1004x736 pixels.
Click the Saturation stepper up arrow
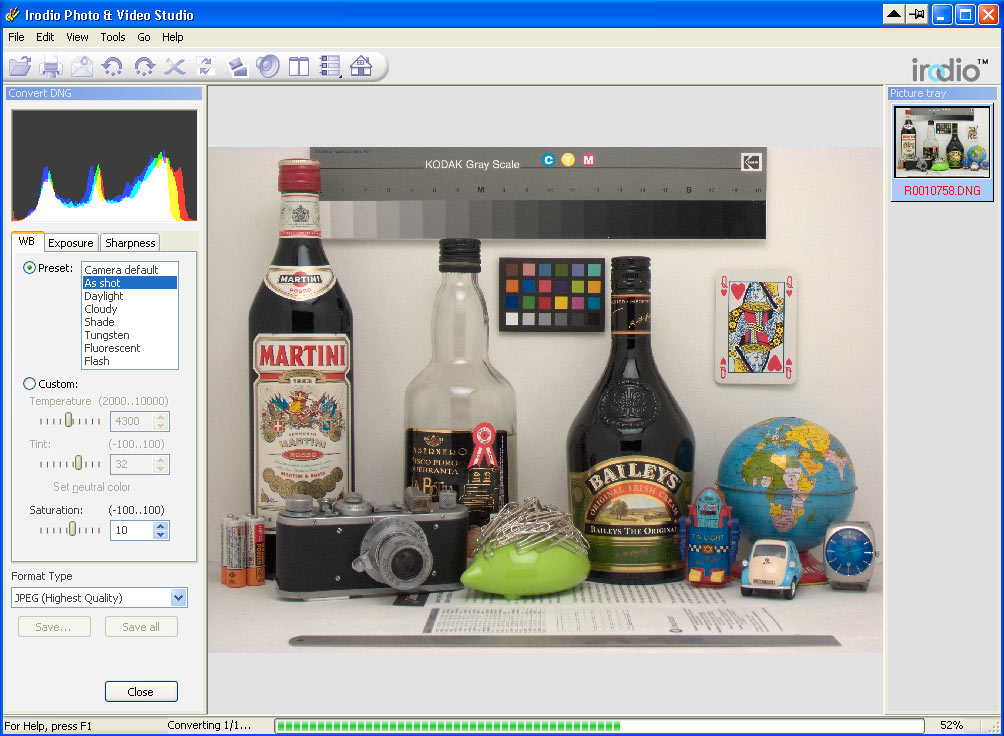pos(162,527)
